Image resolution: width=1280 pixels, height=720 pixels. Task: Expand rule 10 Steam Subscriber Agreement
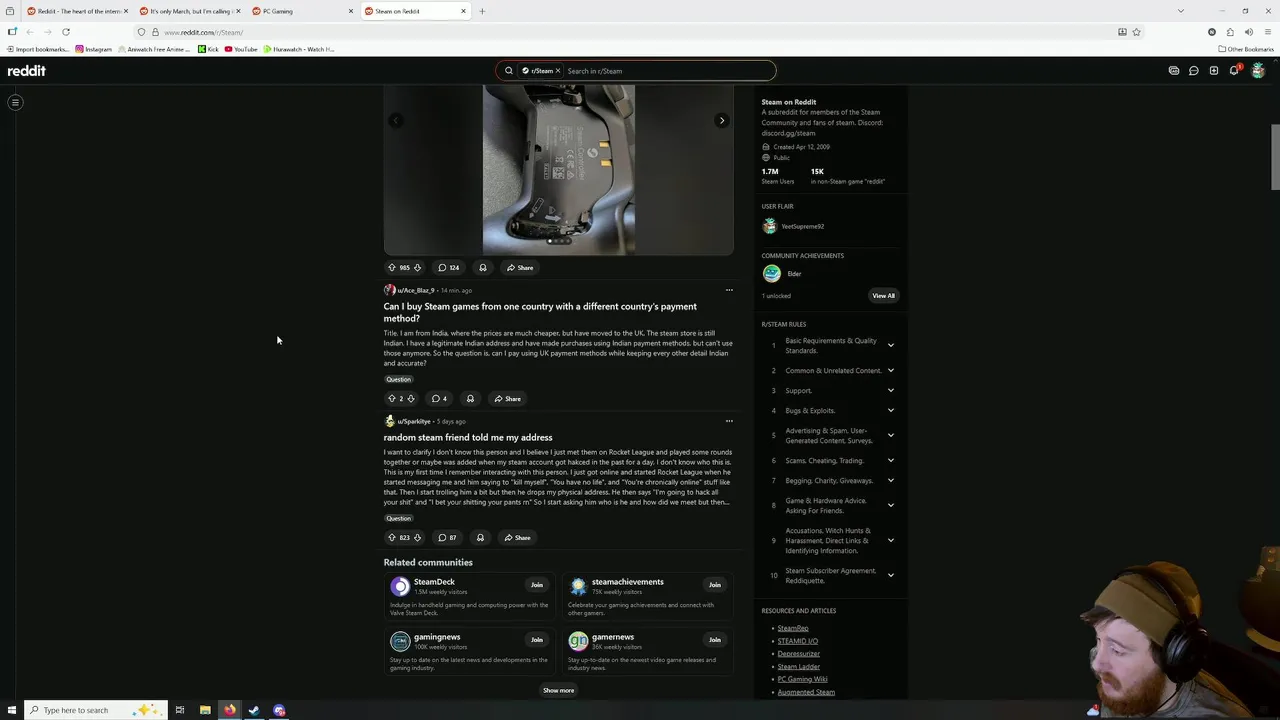890,575
